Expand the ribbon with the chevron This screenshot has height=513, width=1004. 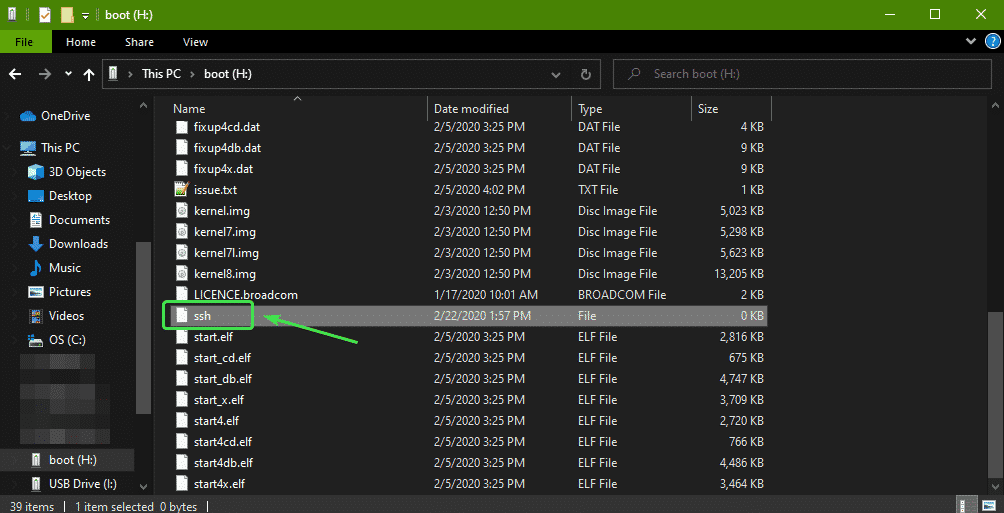(x=970, y=42)
